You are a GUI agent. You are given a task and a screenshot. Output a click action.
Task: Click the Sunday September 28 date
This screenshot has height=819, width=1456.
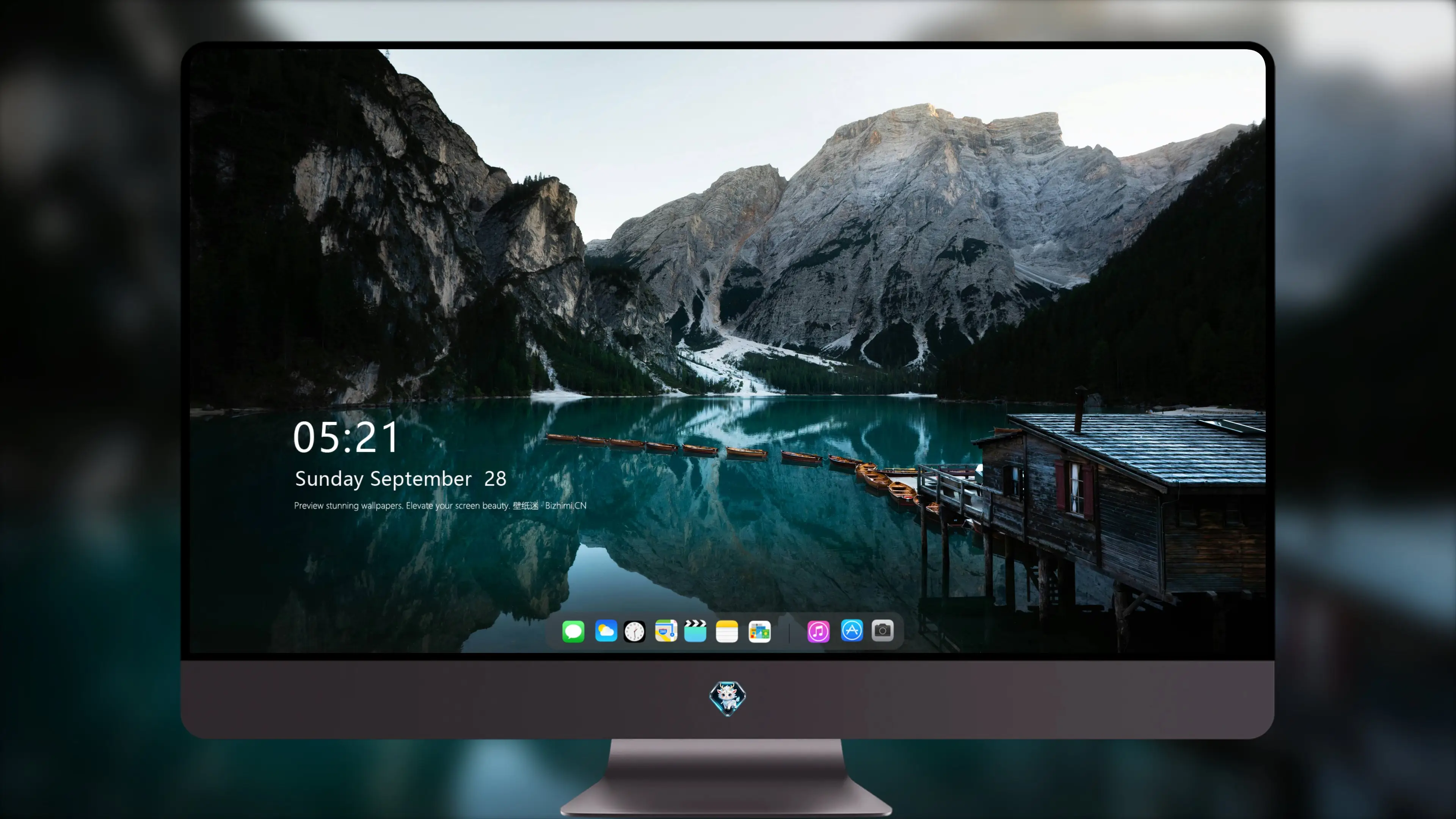pos(401,479)
